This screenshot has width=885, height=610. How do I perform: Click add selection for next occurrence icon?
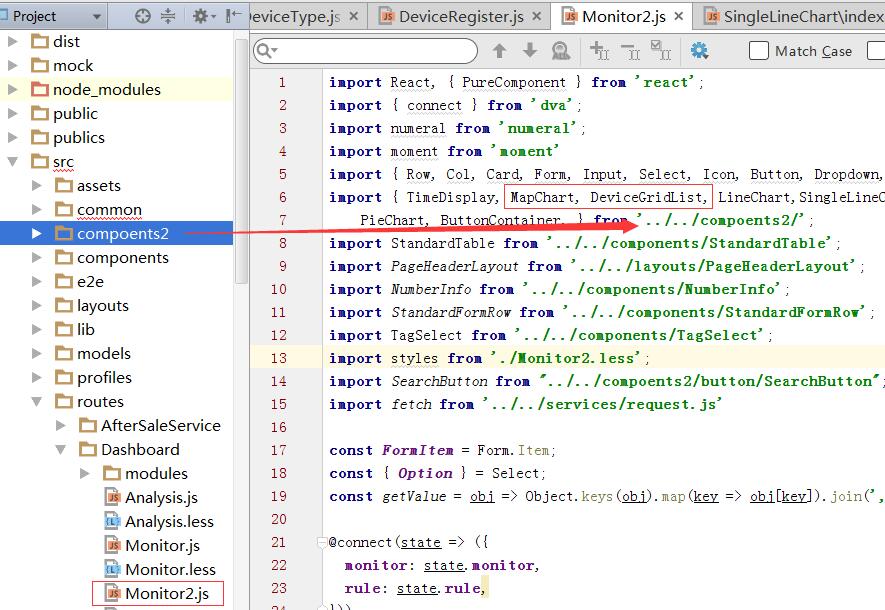599,51
